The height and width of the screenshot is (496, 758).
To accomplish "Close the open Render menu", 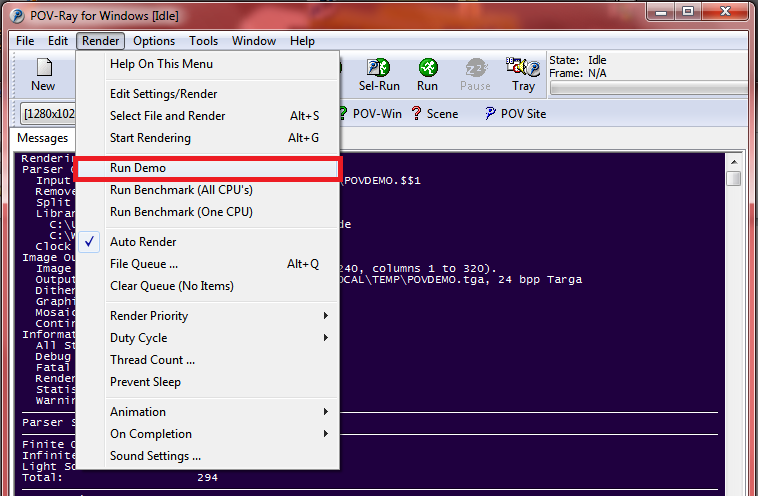I will click(x=101, y=41).
